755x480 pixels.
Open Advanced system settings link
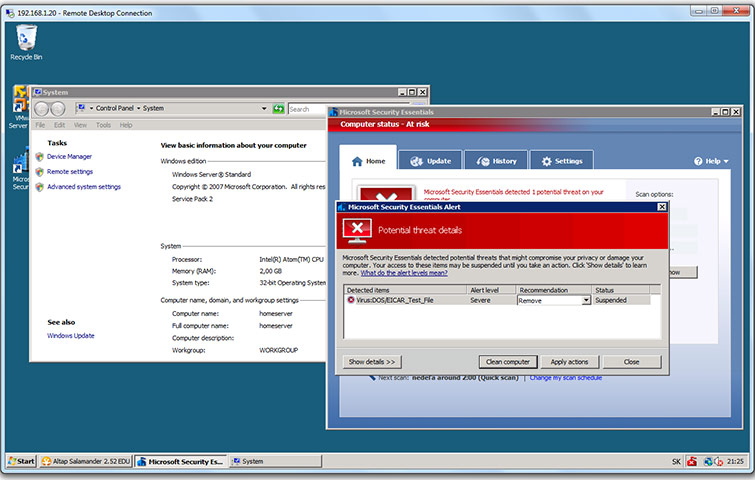[84, 187]
